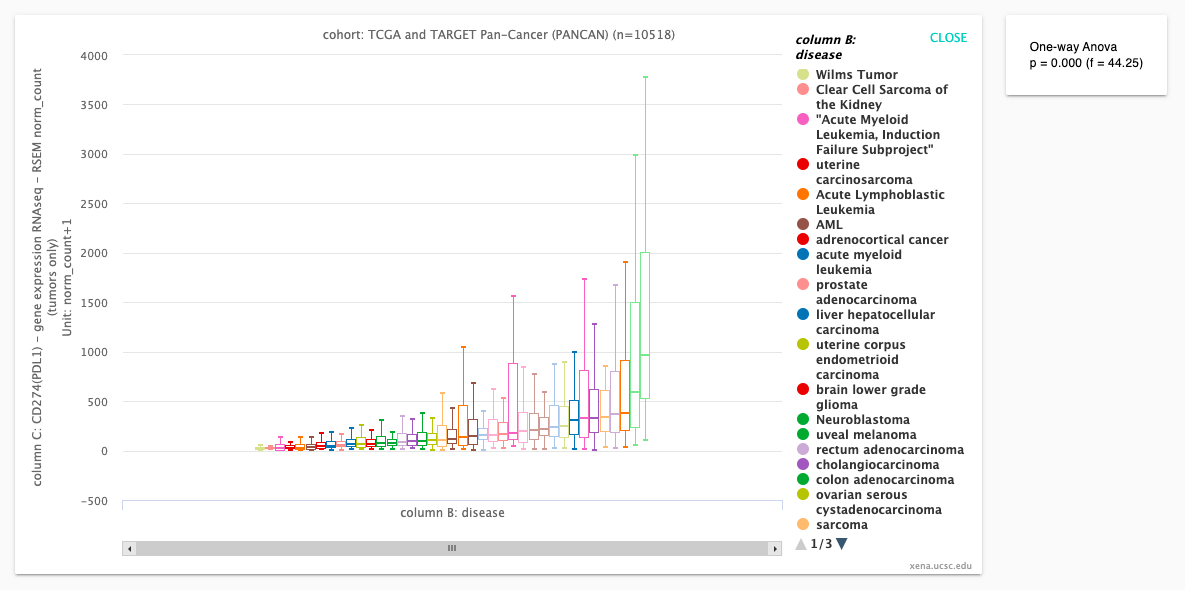
Task: Click Acute Lymphoblastic Leukemia orange swatch
Action: (803, 195)
